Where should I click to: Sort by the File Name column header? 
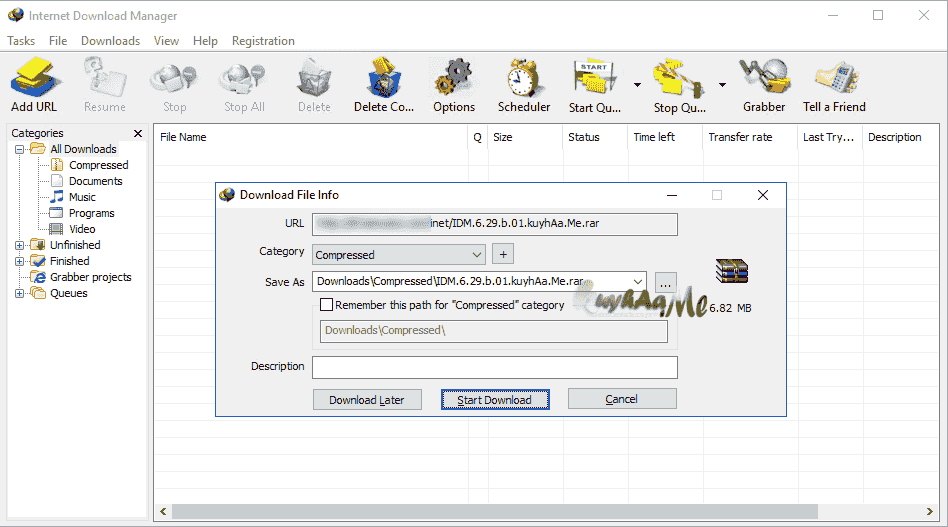pyautogui.click(x=311, y=137)
